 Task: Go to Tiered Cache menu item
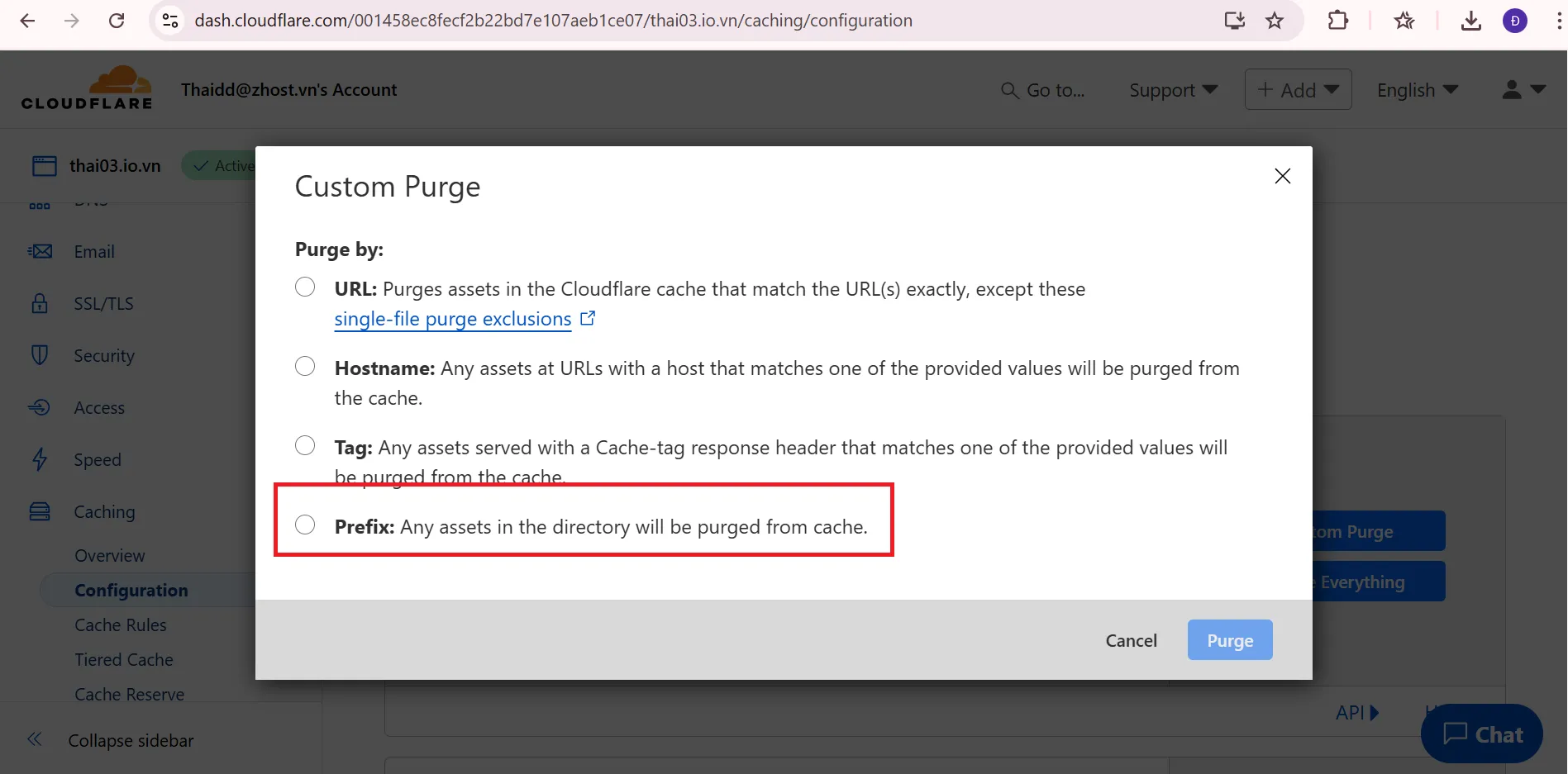pos(124,660)
